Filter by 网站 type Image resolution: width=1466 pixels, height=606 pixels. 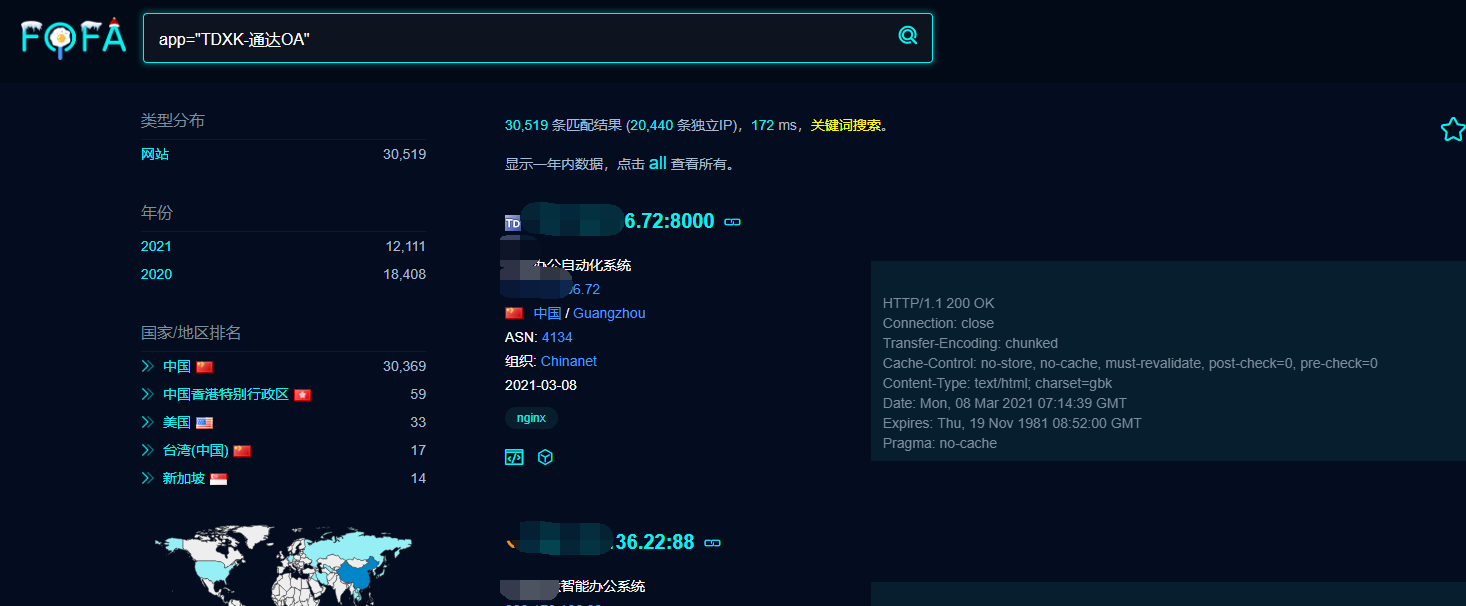(x=155, y=154)
